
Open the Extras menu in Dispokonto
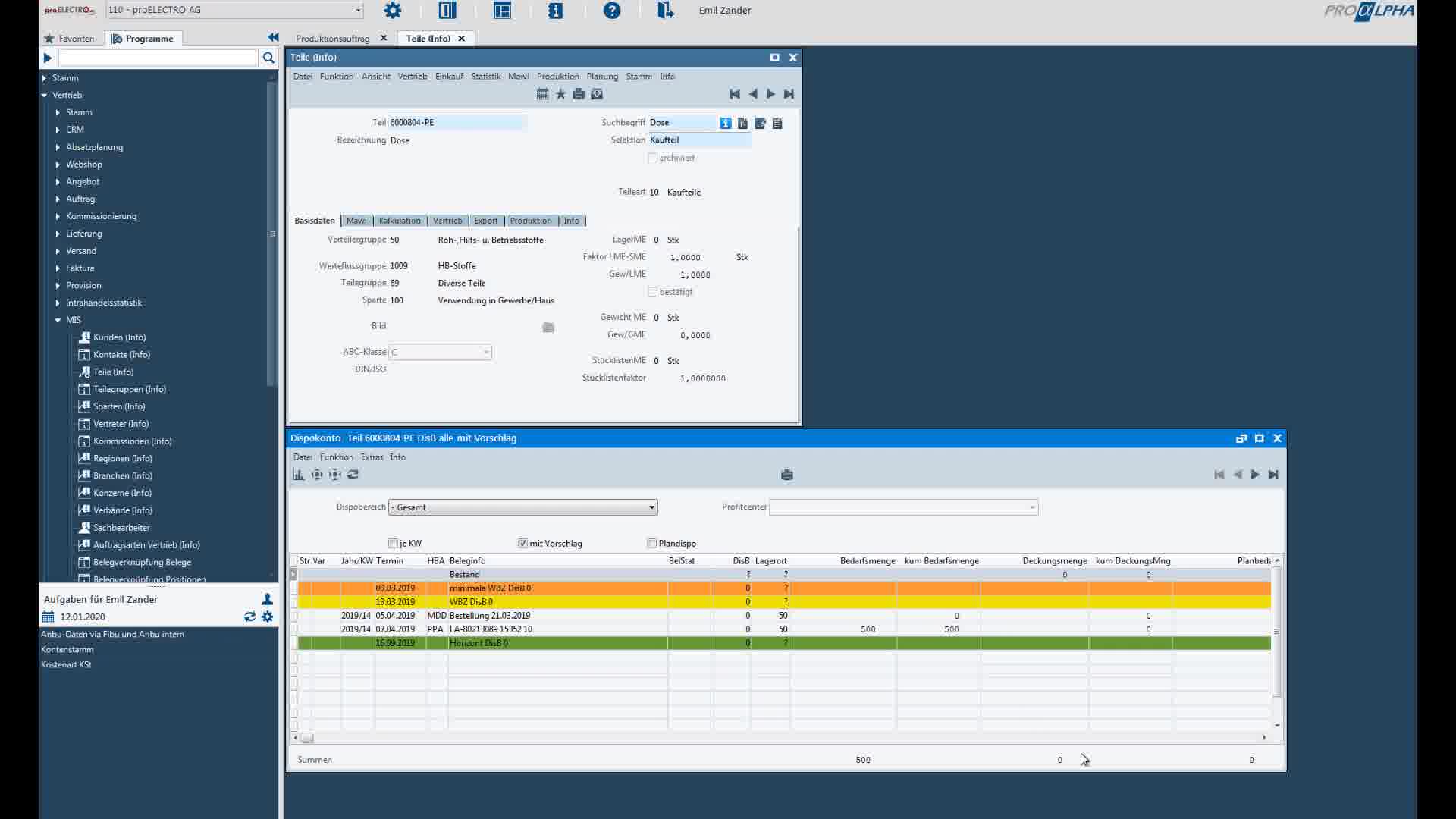point(372,457)
